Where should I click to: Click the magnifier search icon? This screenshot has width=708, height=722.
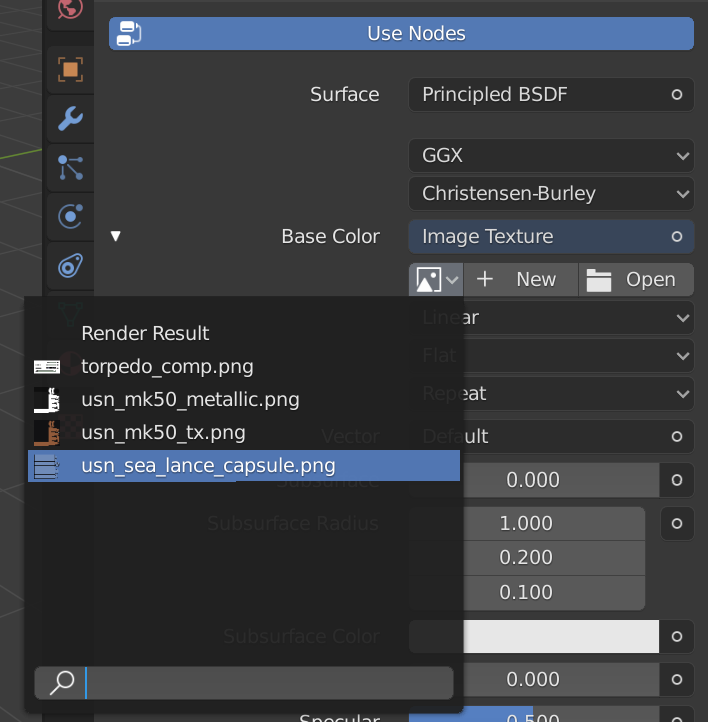tap(62, 683)
